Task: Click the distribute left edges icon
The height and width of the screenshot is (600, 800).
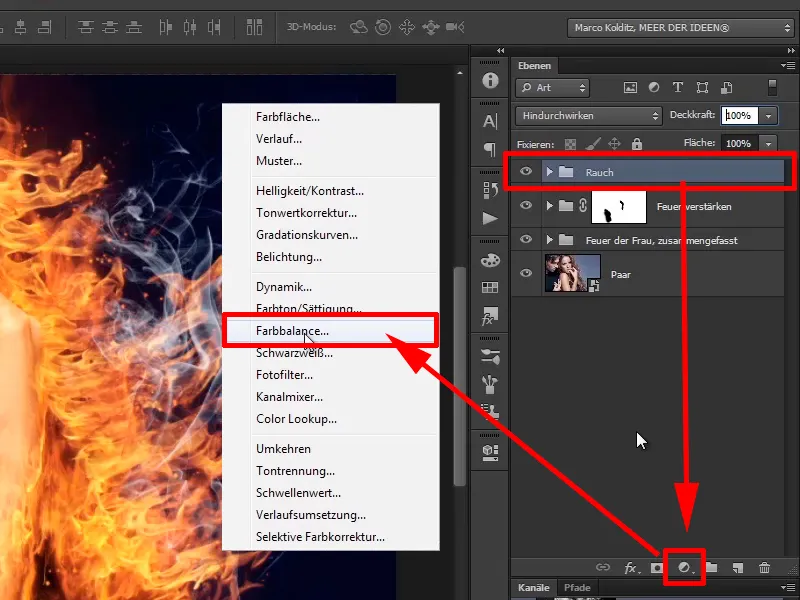Action: (x=165, y=27)
